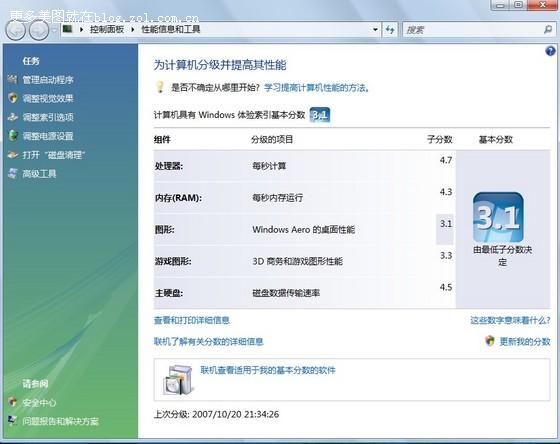The height and width of the screenshot is (444, 560).
Task: Open Help with the blue question mark icon
Action: [x=550, y=51]
